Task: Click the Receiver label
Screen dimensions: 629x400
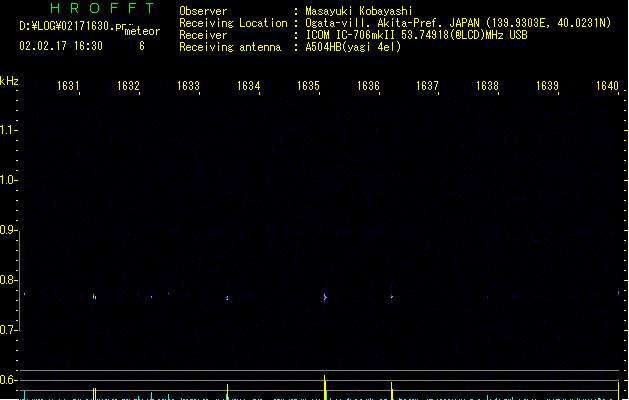Action: coord(203,35)
